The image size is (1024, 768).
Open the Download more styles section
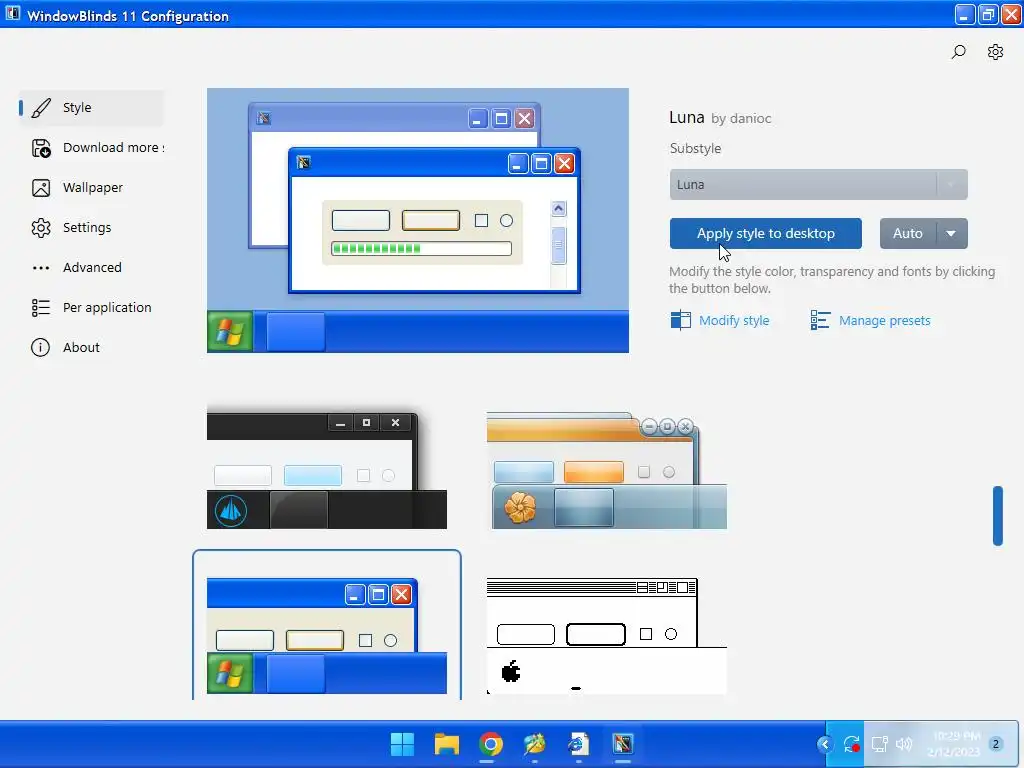pyautogui.click(x=91, y=148)
